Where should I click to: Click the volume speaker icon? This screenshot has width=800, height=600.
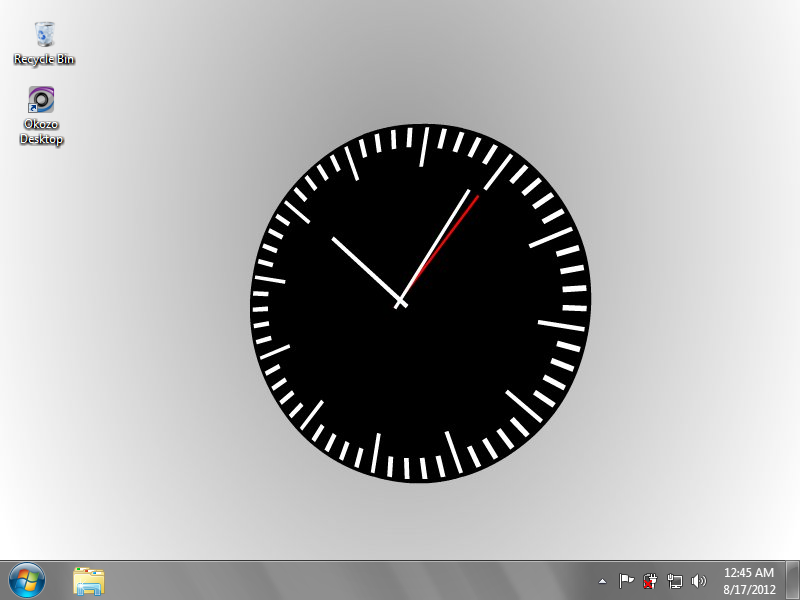698,581
